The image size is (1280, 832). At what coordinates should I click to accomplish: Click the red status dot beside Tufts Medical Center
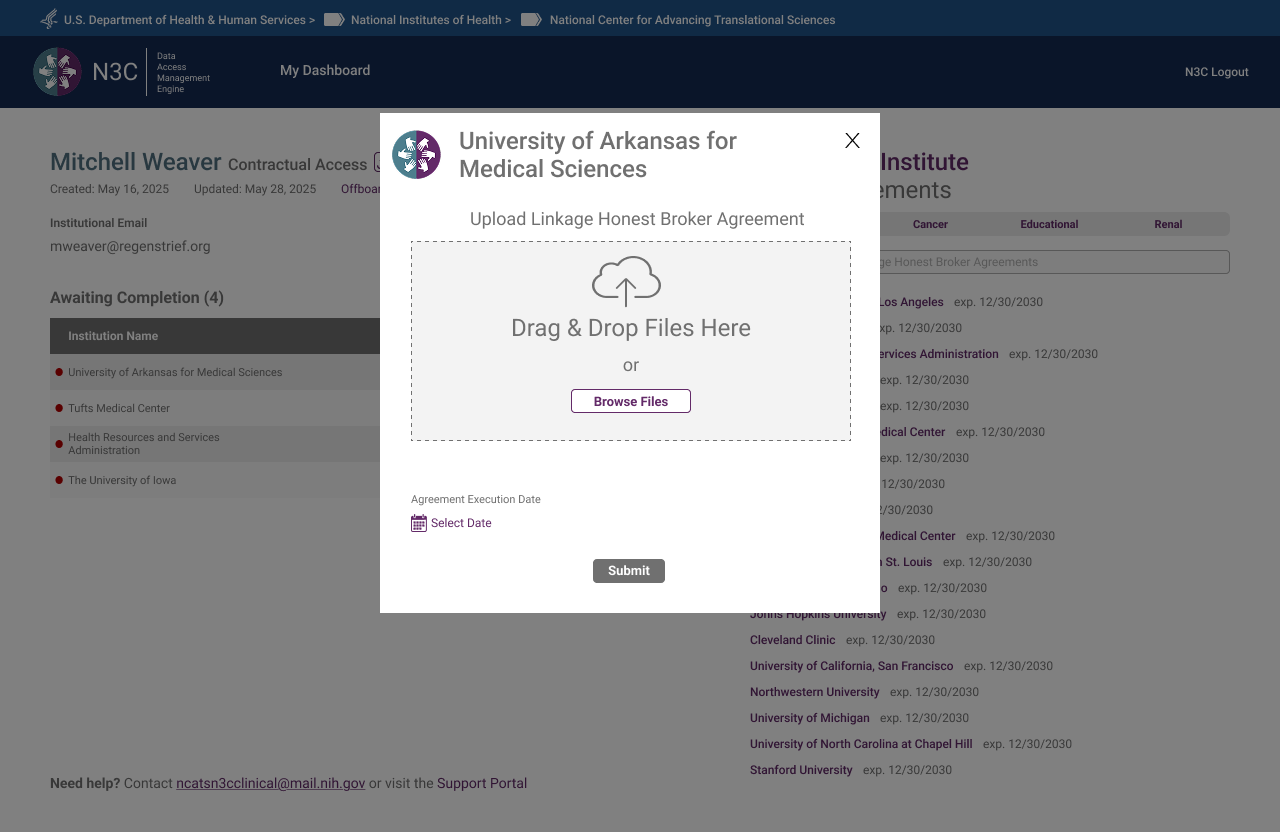58,407
